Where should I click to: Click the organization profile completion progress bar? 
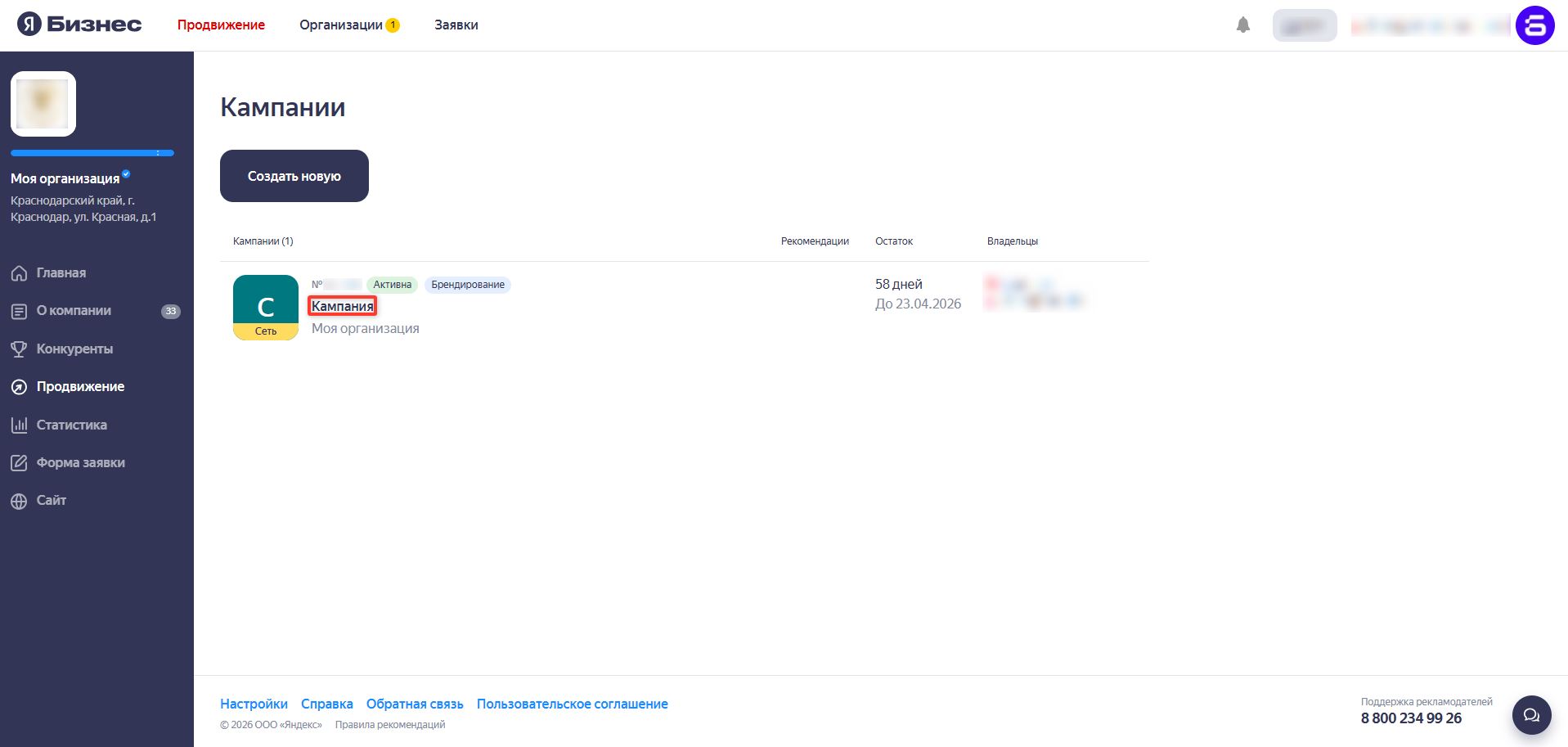[x=92, y=153]
